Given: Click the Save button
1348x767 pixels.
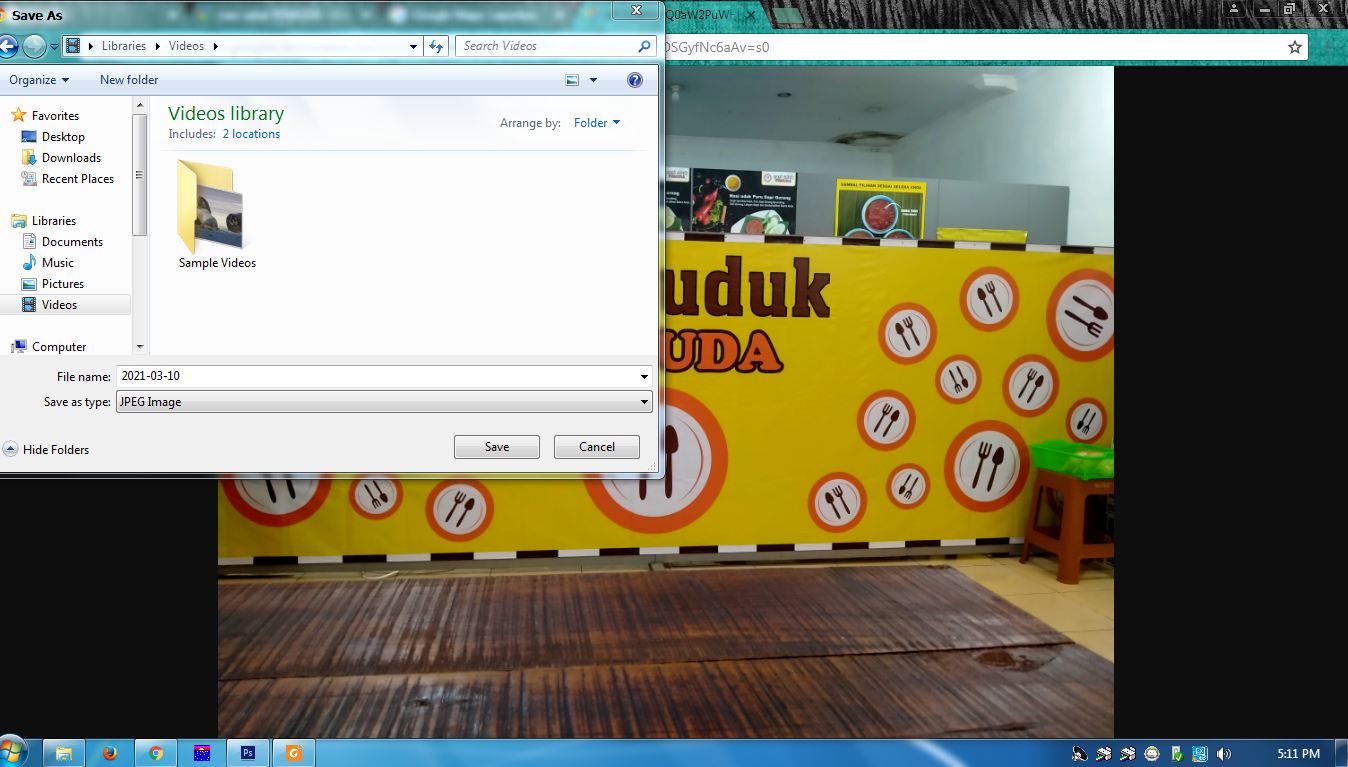Looking at the screenshot, I should click(x=496, y=447).
